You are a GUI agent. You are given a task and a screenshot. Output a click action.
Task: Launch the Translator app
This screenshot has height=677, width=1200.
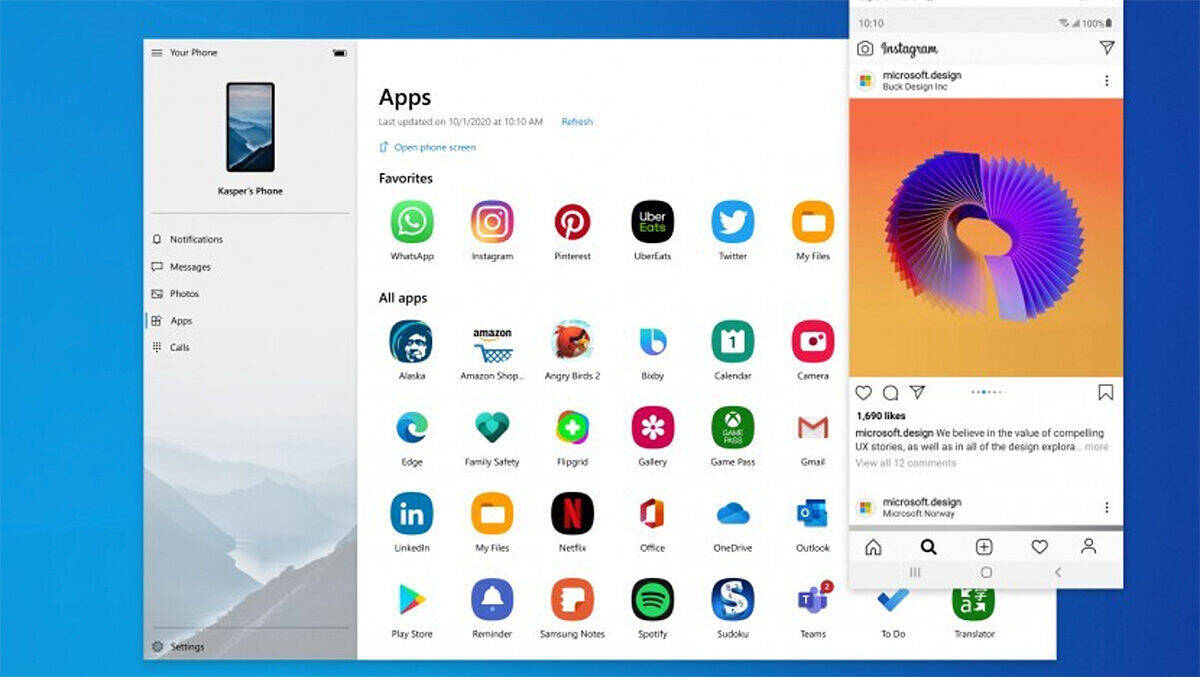click(973, 603)
